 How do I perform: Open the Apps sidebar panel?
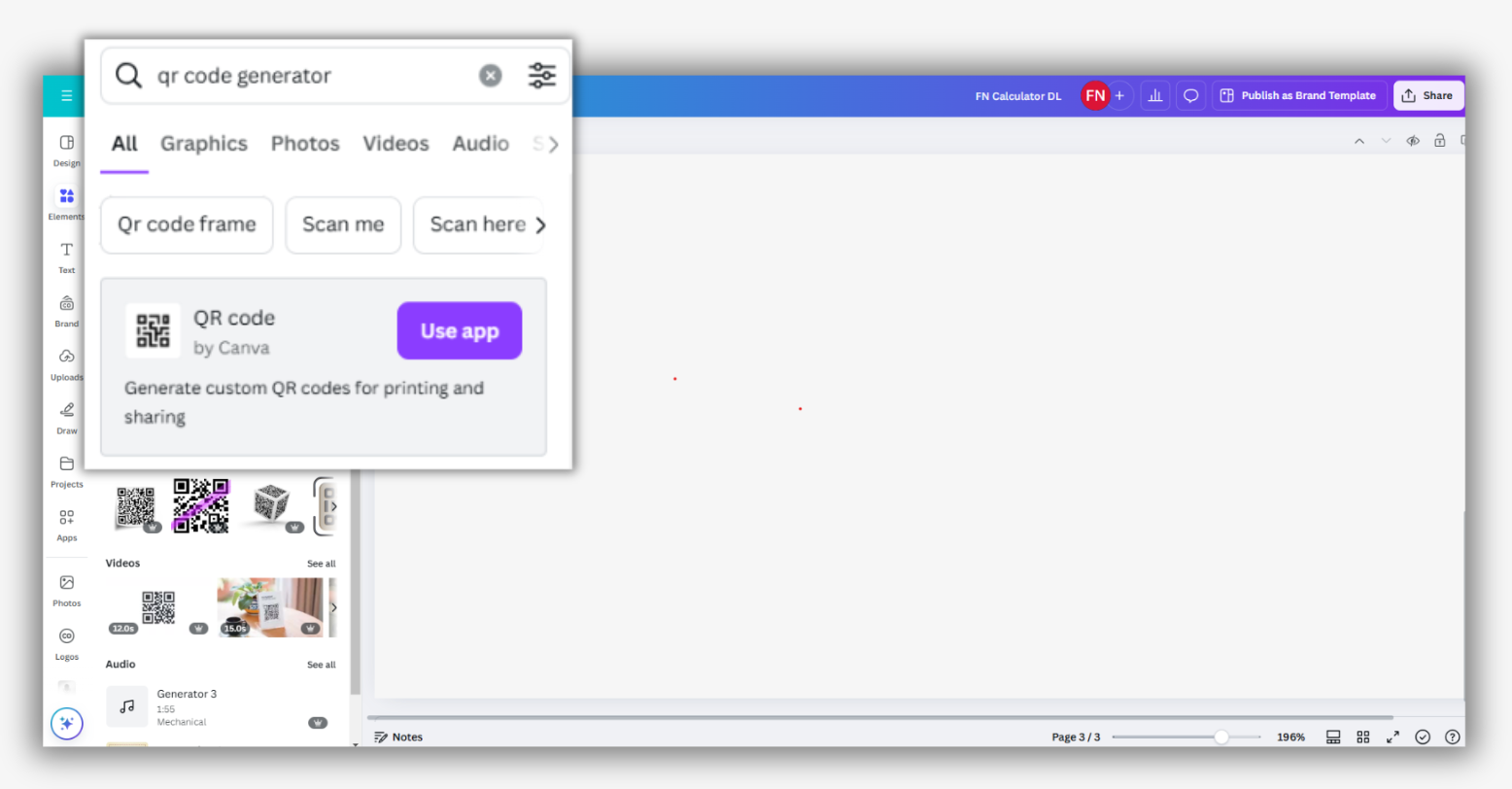67,524
